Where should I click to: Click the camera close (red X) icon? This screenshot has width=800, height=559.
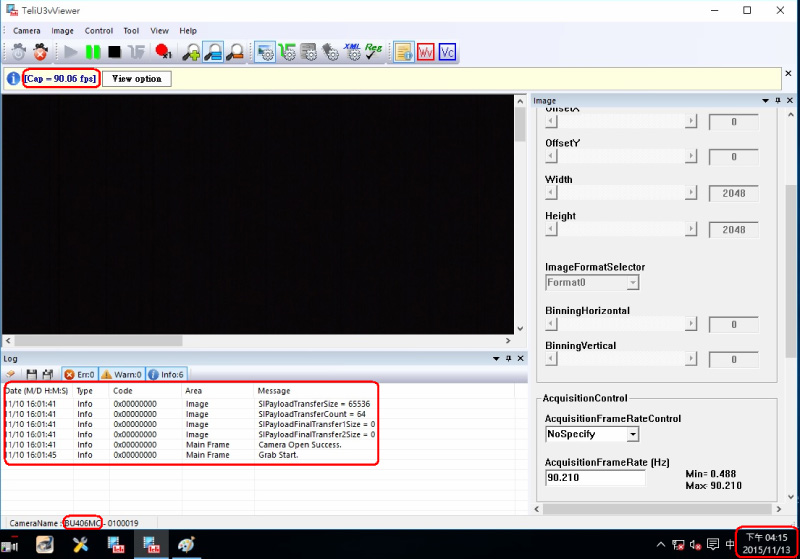tap(41, 52)
